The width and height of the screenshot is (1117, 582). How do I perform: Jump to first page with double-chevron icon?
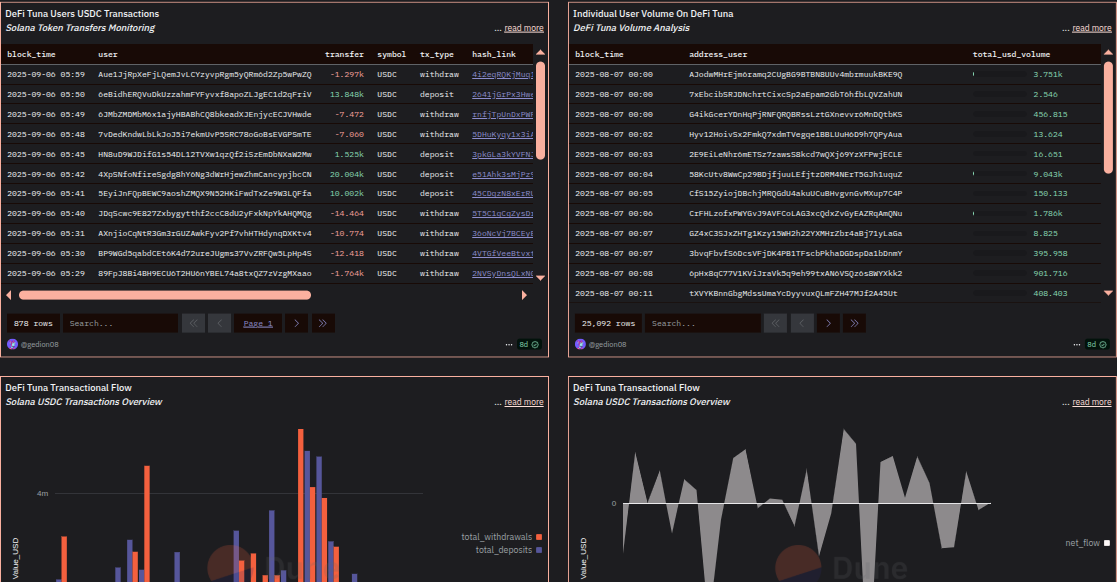192,322
